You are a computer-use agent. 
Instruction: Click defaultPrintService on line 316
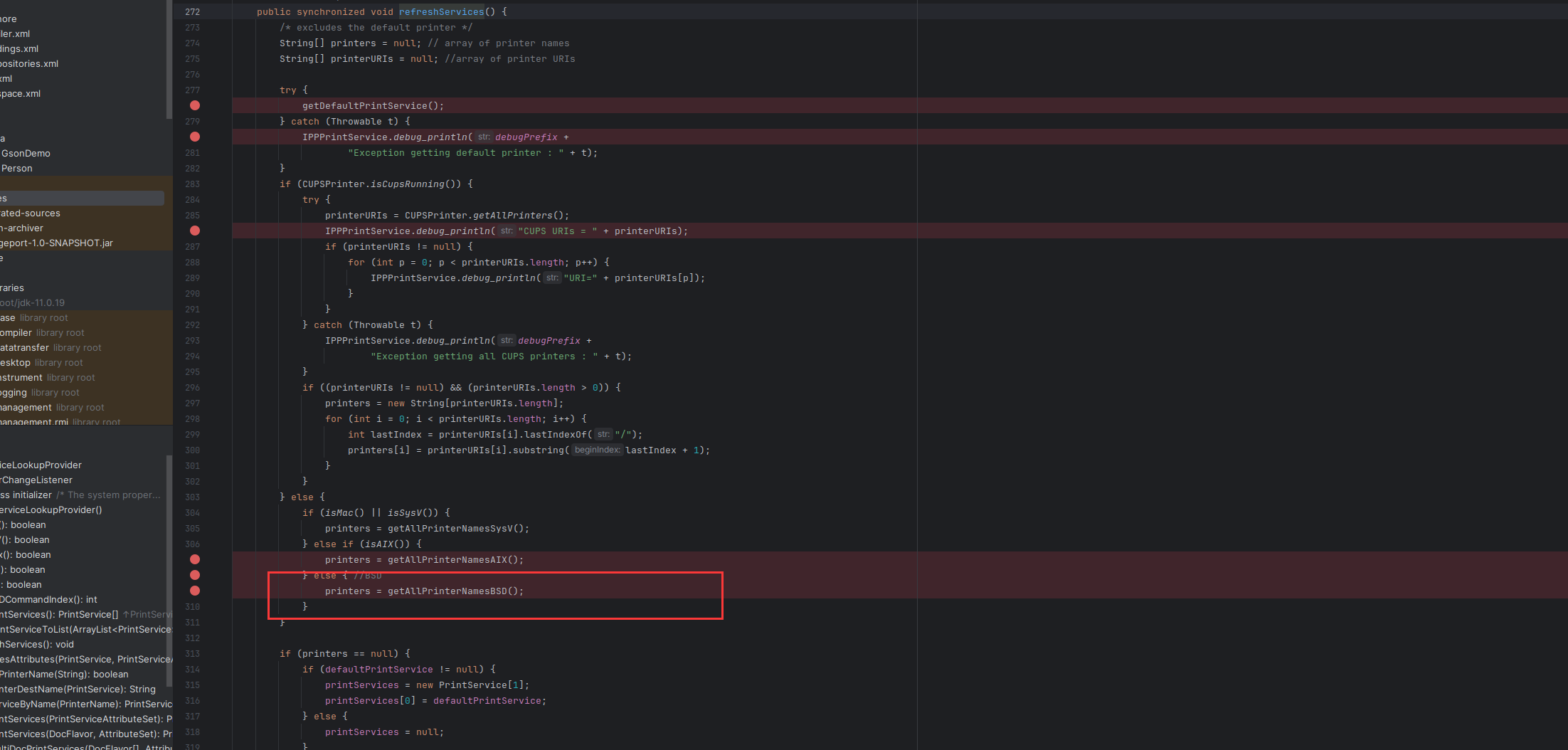tap(488, 700)
